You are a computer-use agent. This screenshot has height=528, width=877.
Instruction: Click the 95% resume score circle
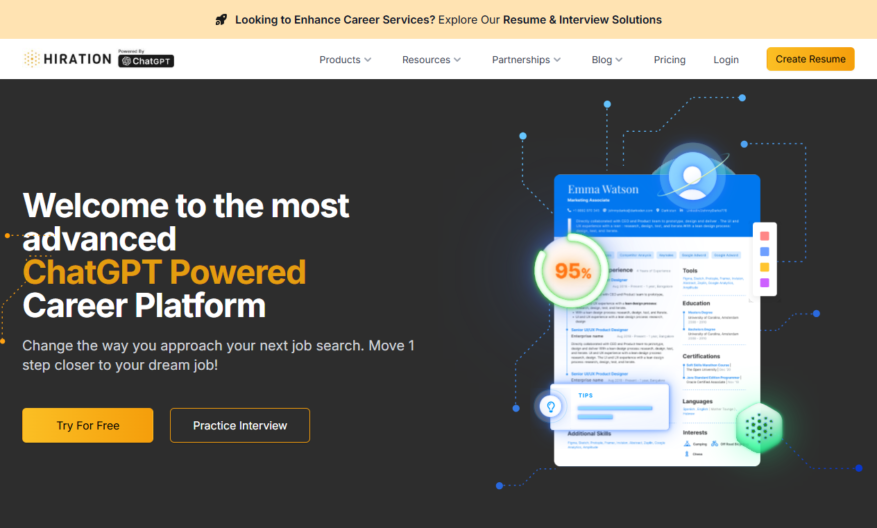point(571,271)
